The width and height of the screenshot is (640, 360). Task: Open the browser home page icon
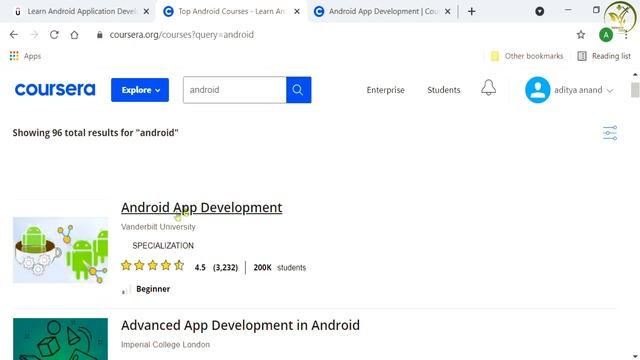pyautogui.click(x=74, y=35)
